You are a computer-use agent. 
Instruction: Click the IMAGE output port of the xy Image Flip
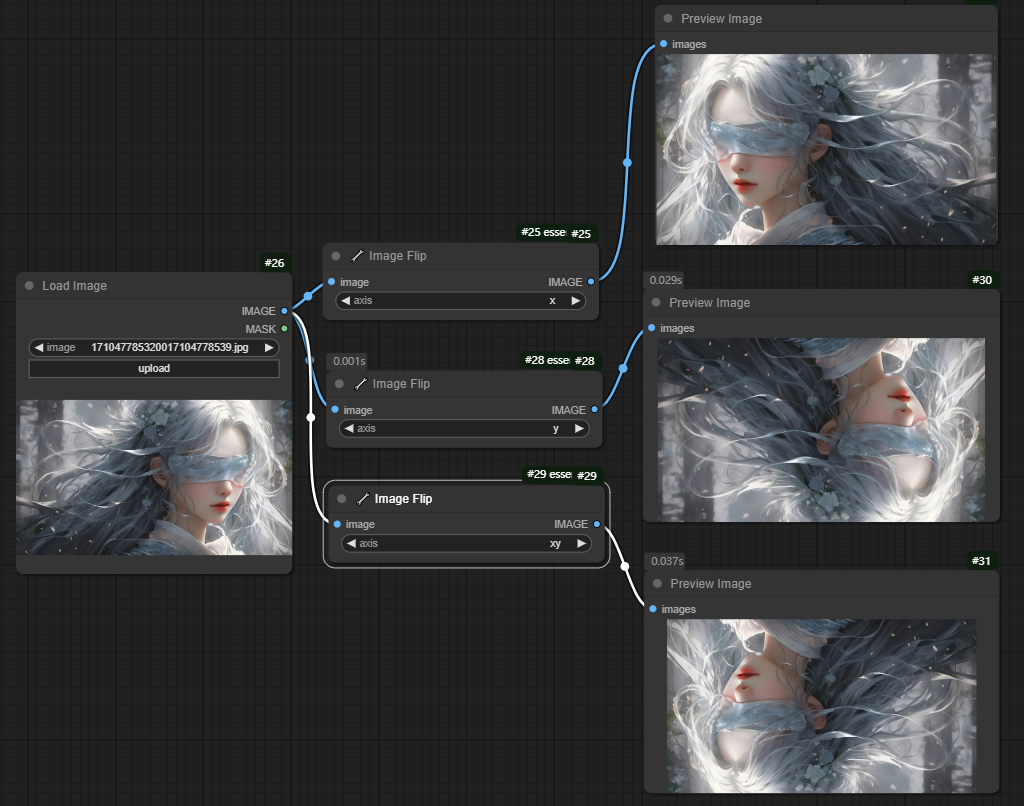597,524
